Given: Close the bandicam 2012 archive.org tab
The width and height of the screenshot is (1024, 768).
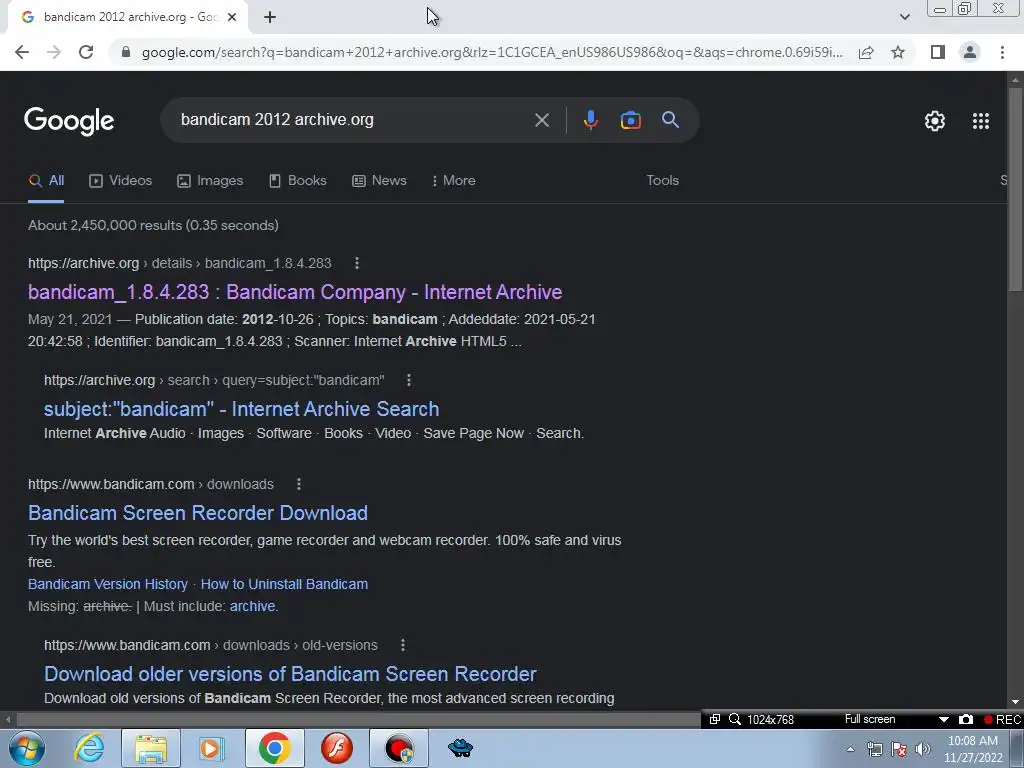Looking at the screenshot, I should (232, 17).
